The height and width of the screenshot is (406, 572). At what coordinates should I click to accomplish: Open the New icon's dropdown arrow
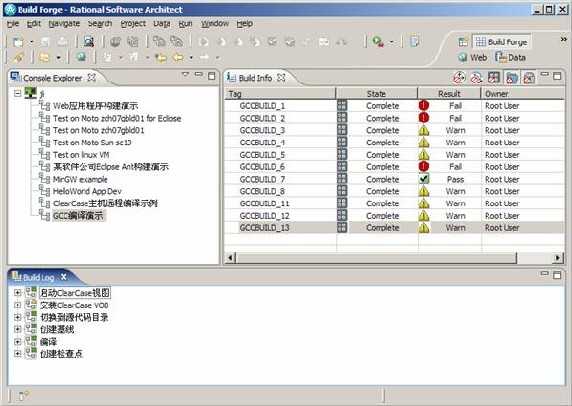pos(32,42)
